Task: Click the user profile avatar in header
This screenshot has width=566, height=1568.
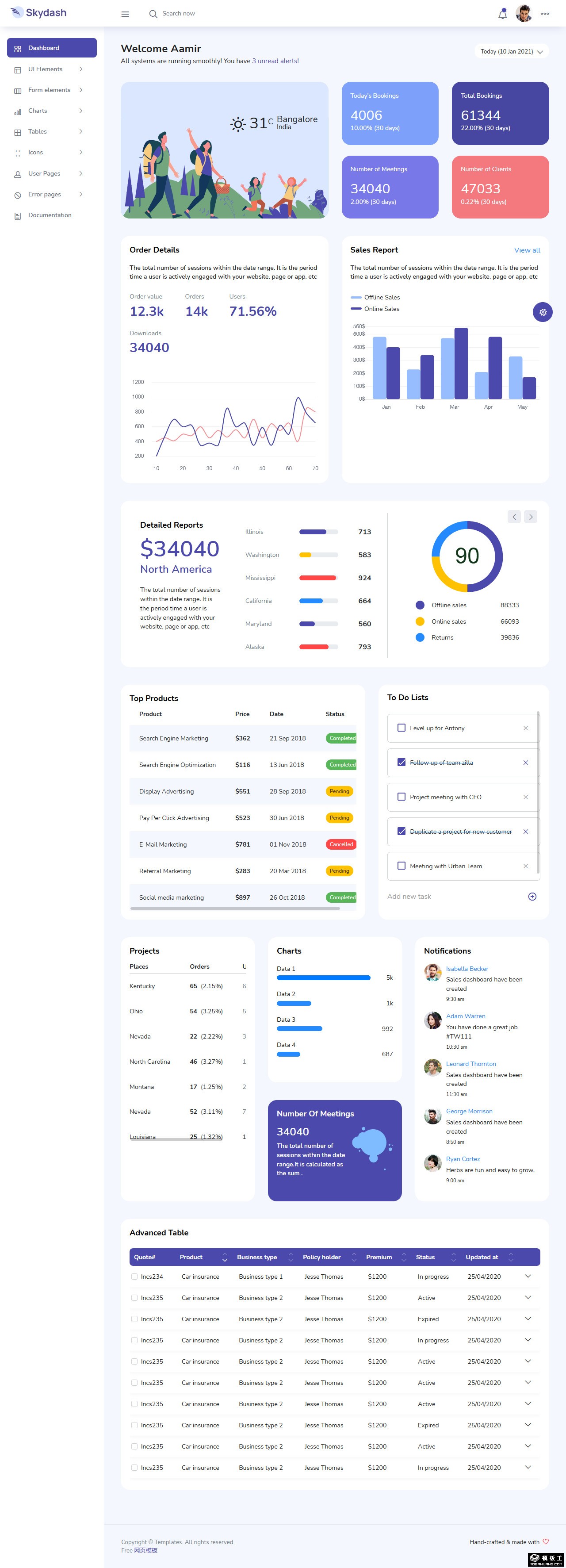Action: pos(523,13)
